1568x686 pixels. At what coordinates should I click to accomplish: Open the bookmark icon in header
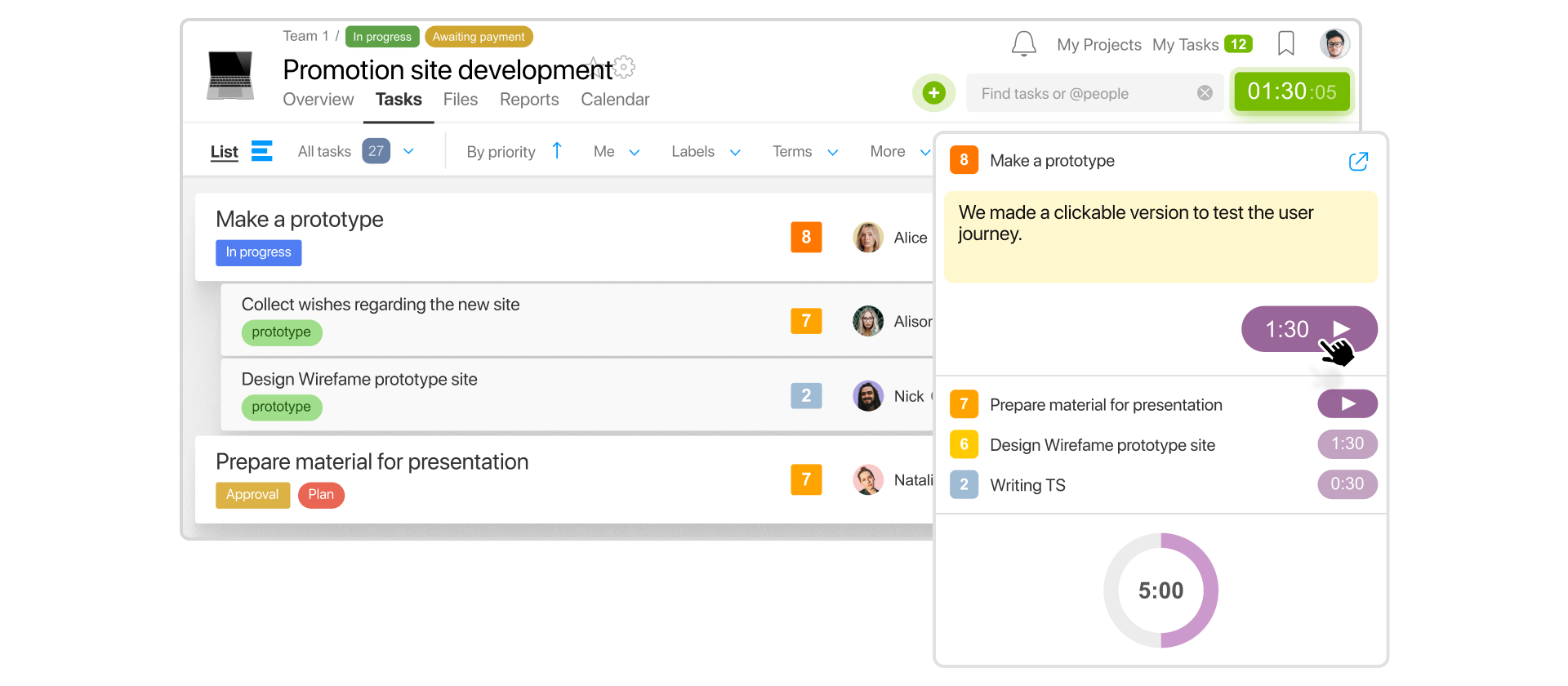pos(1285,43)
